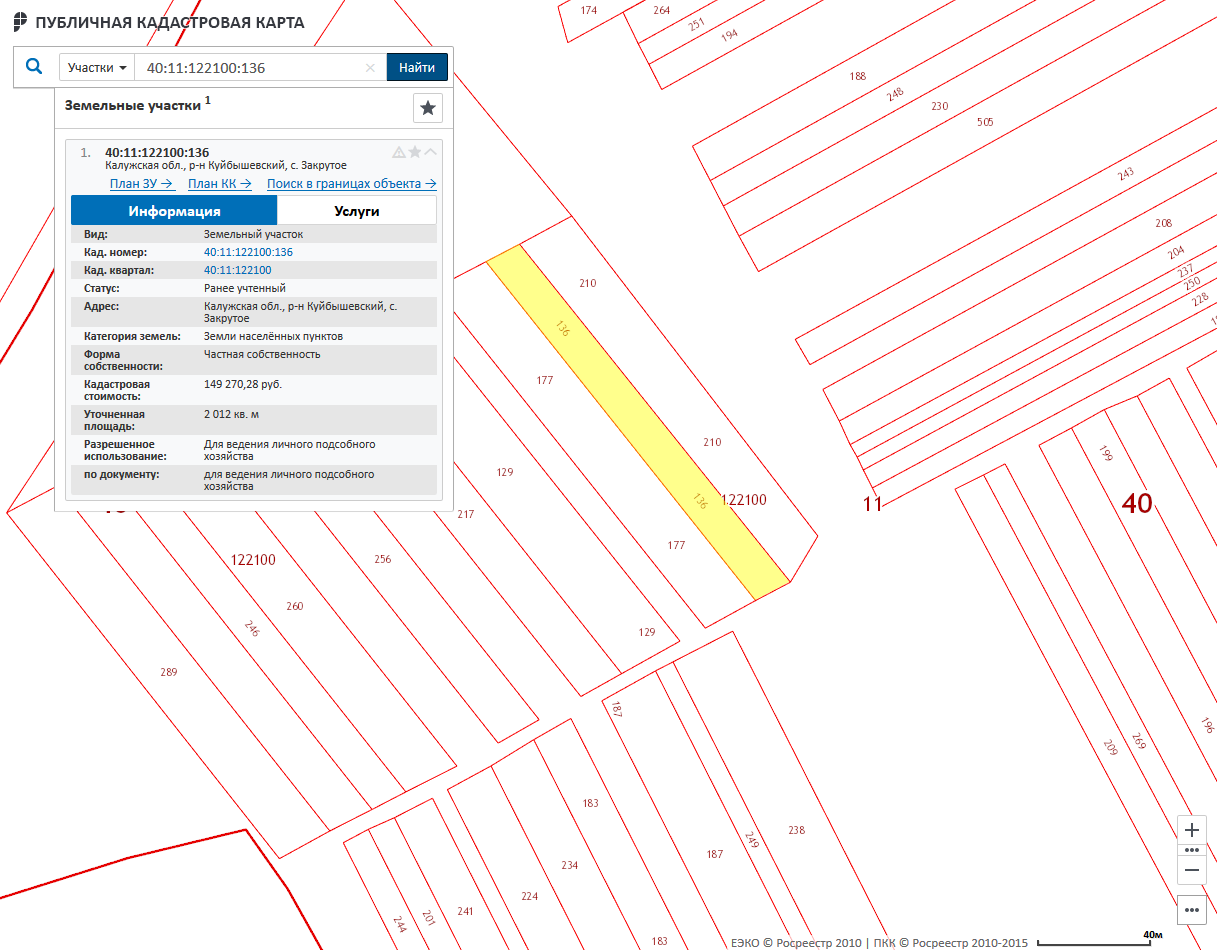Click the value Частная собственность
The height and width of the screenshot is (950, 1217).
[262, 354]
